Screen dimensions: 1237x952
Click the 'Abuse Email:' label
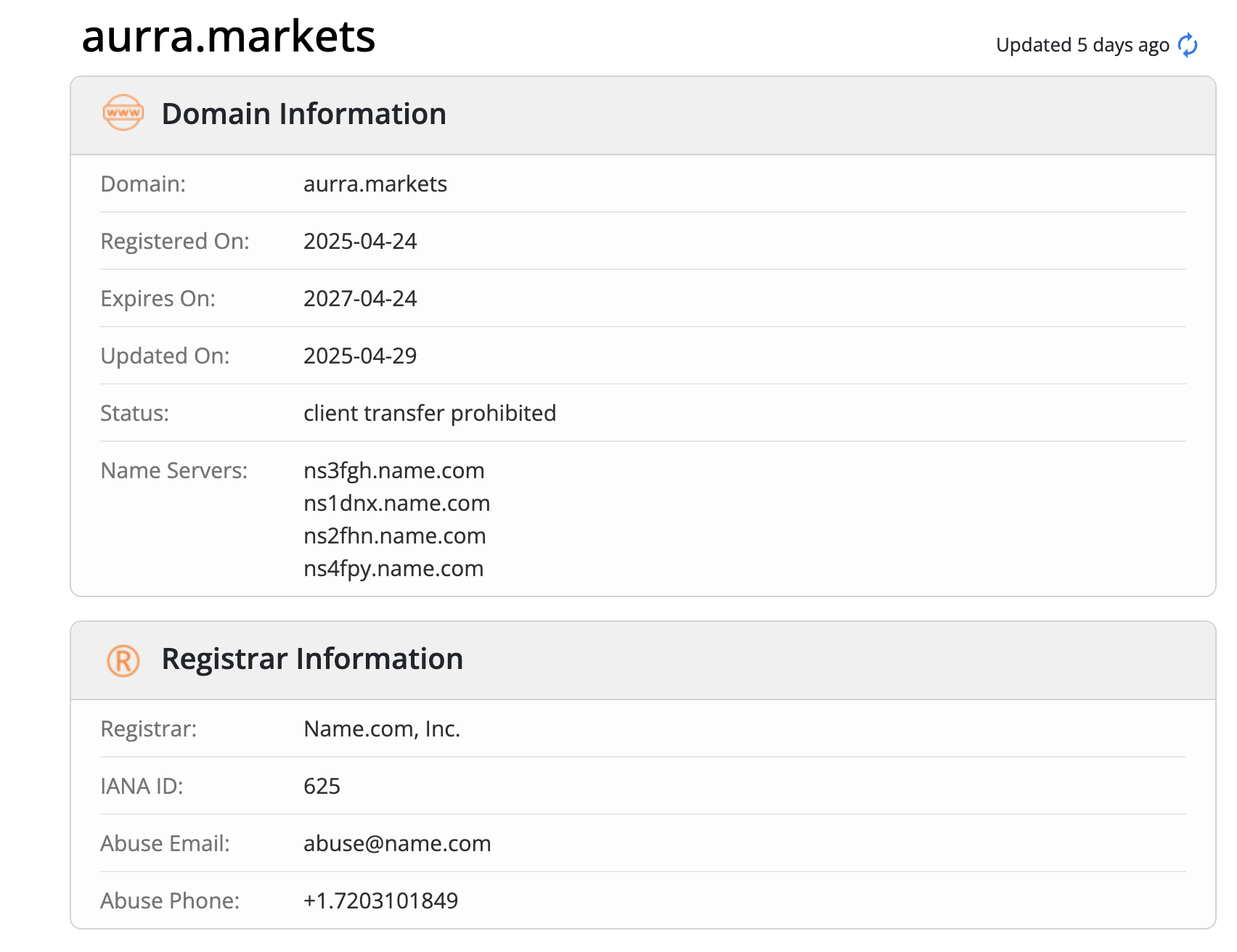pyautogui.click(x=165, y=844)
